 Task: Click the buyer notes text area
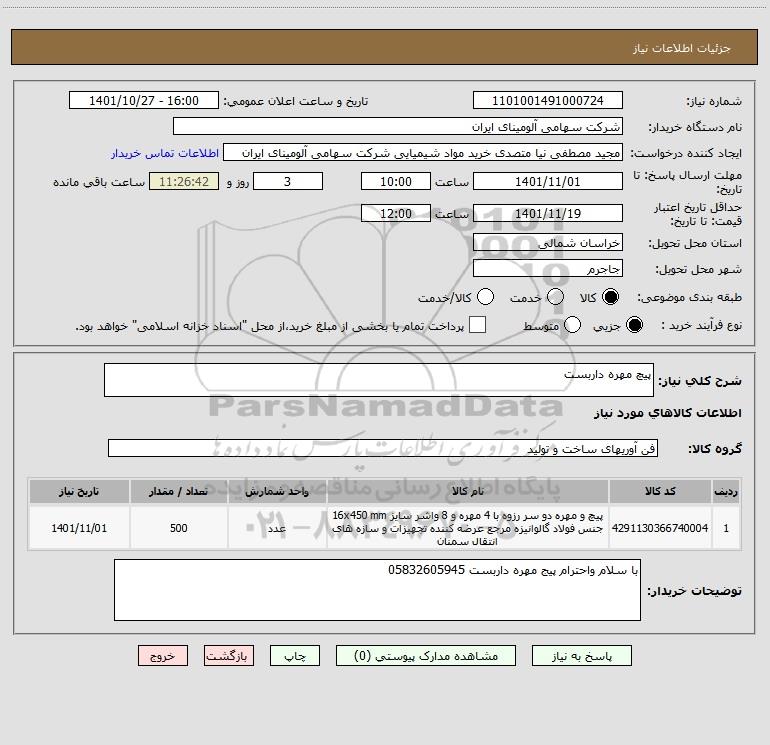click(377, 590)
